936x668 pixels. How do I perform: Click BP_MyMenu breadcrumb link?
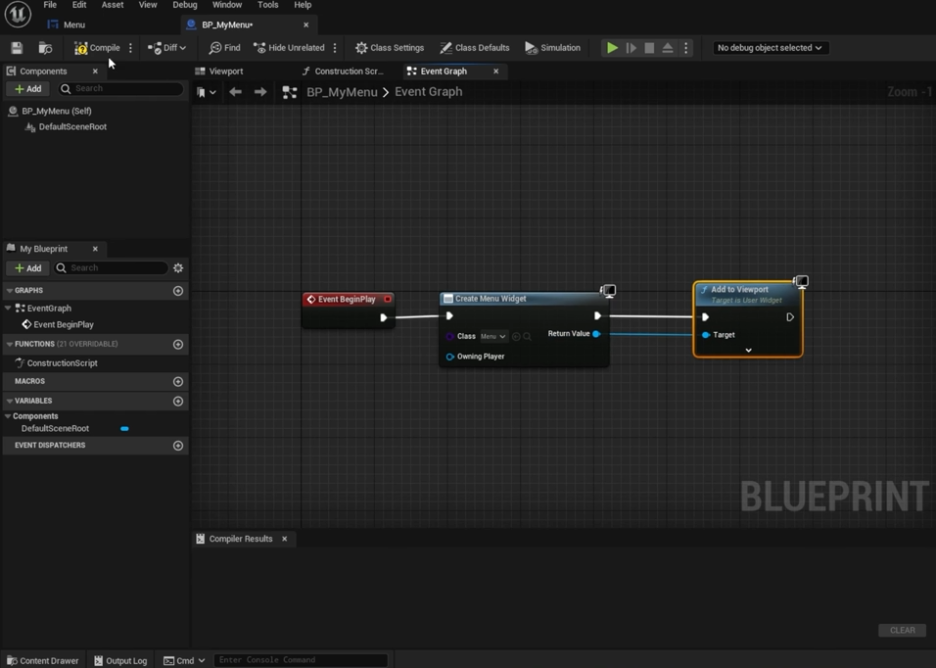(x=342, y=92)
